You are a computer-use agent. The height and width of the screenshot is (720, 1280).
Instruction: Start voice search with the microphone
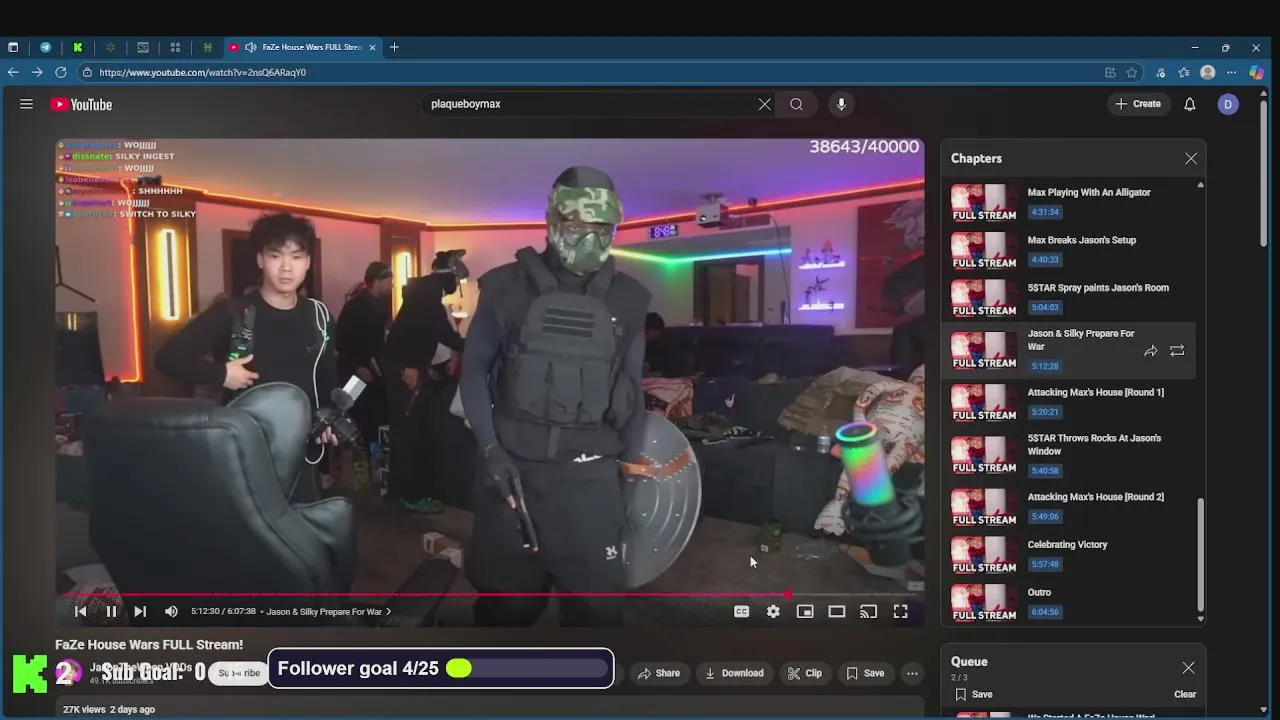(841, 104)
